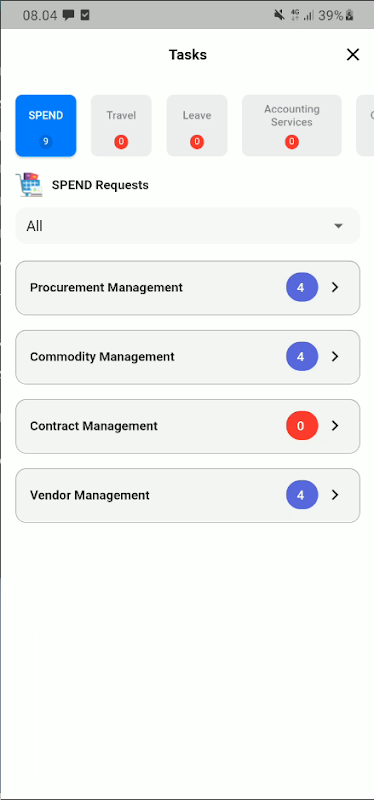
Task: Close the Tasks screen with X icon
Action: 353,55
